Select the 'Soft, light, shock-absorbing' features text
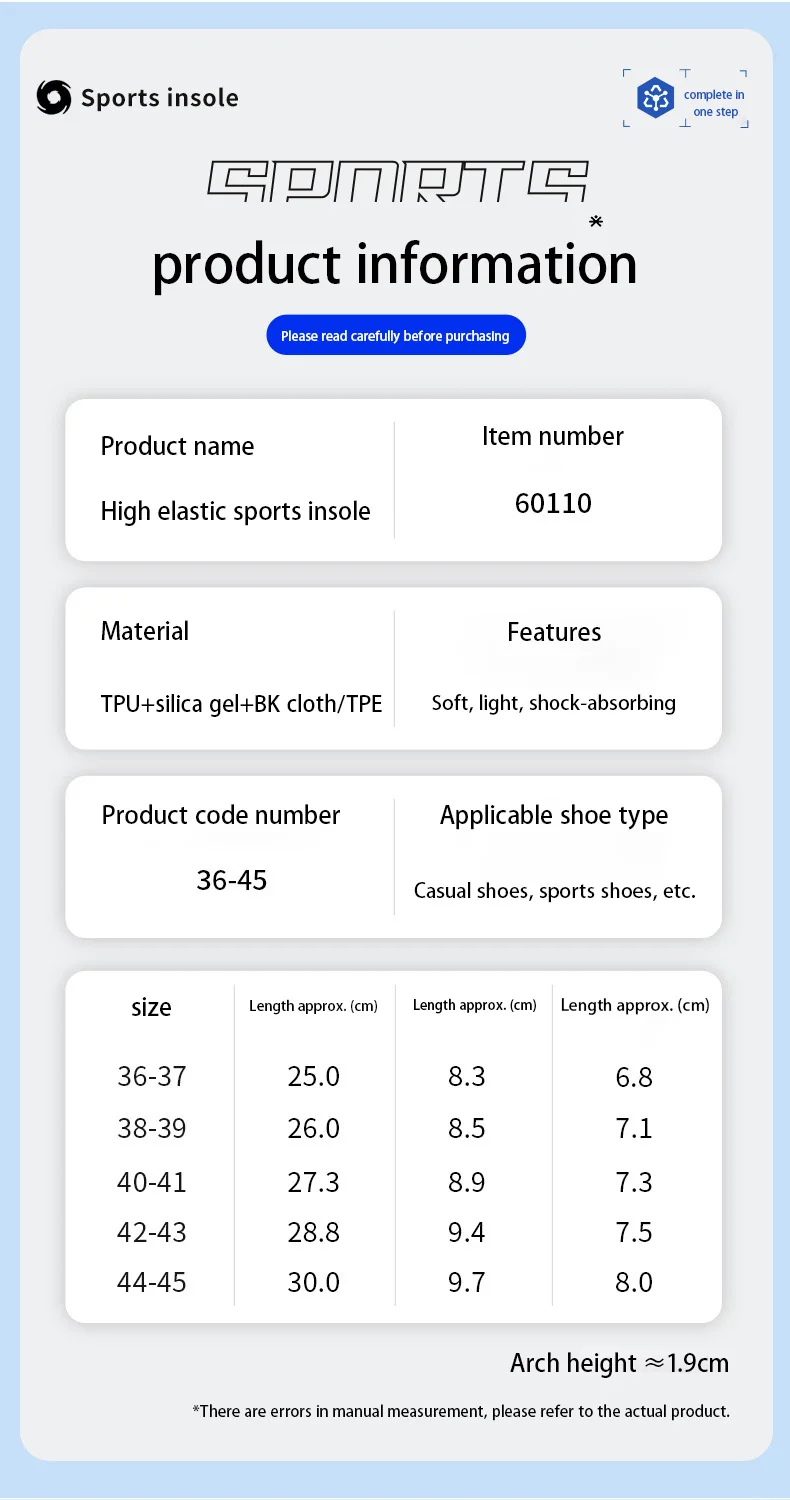The width and height of the screenshot is (790, 1500). click(x=553, y=703)
